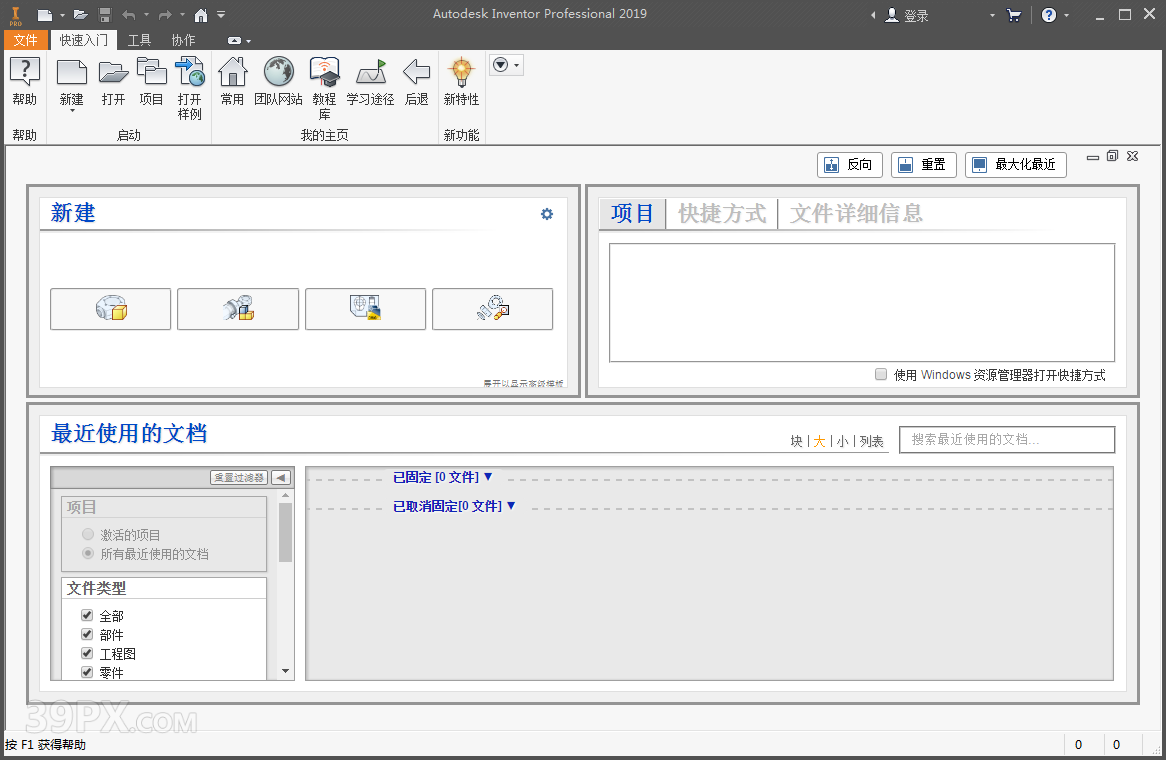Click the Sign In (登录) user icon
1166x760 pixels.
click(892, 15)
